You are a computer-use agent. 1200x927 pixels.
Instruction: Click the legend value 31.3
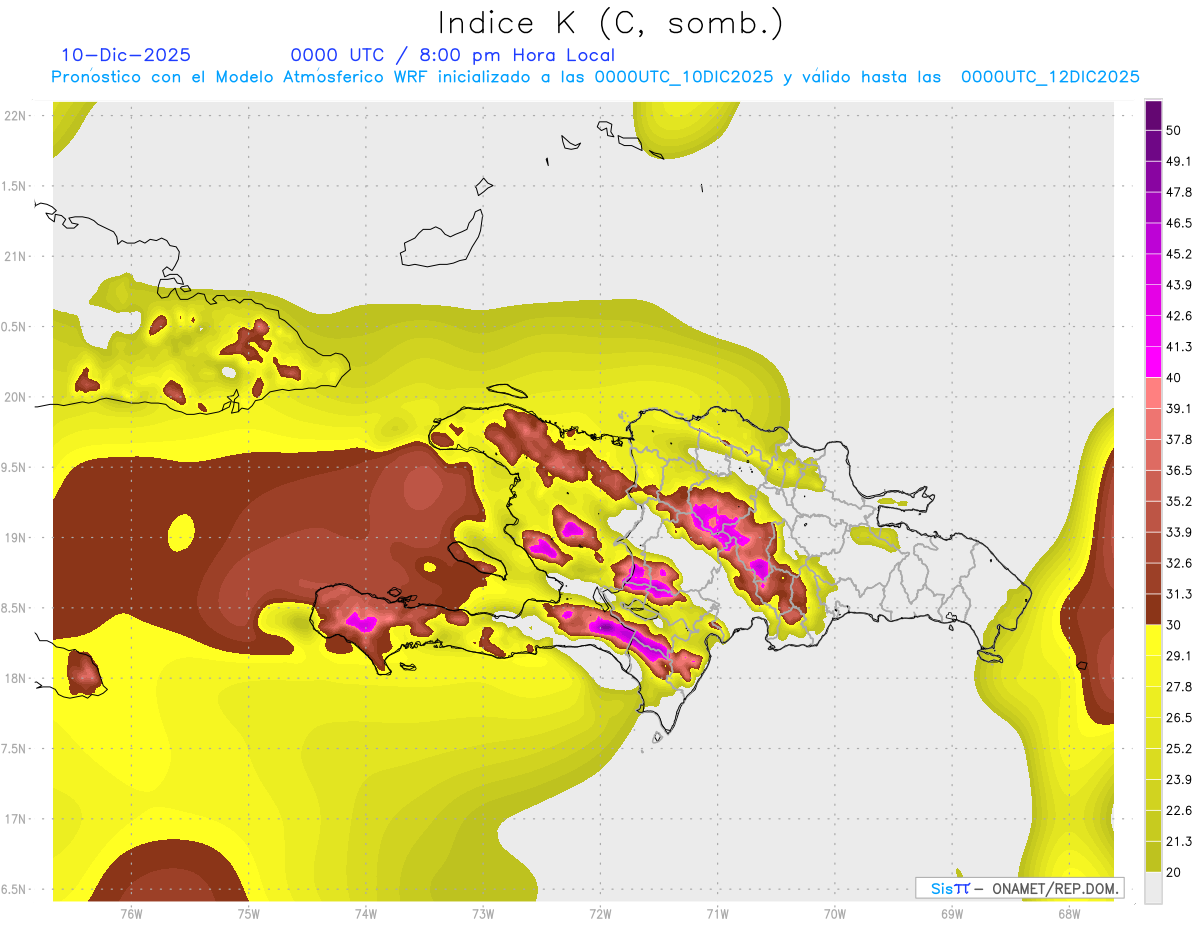click(1178, 594)
